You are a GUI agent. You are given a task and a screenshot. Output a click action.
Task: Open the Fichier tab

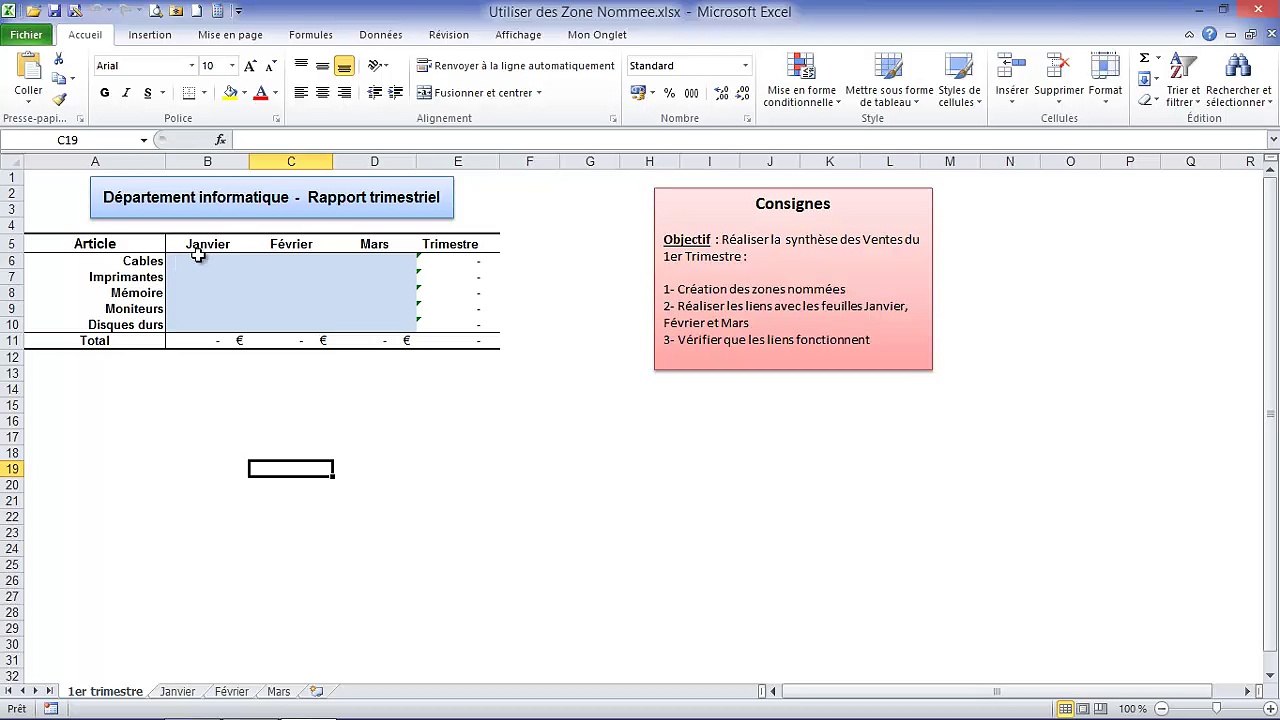(x=27, y=35)
